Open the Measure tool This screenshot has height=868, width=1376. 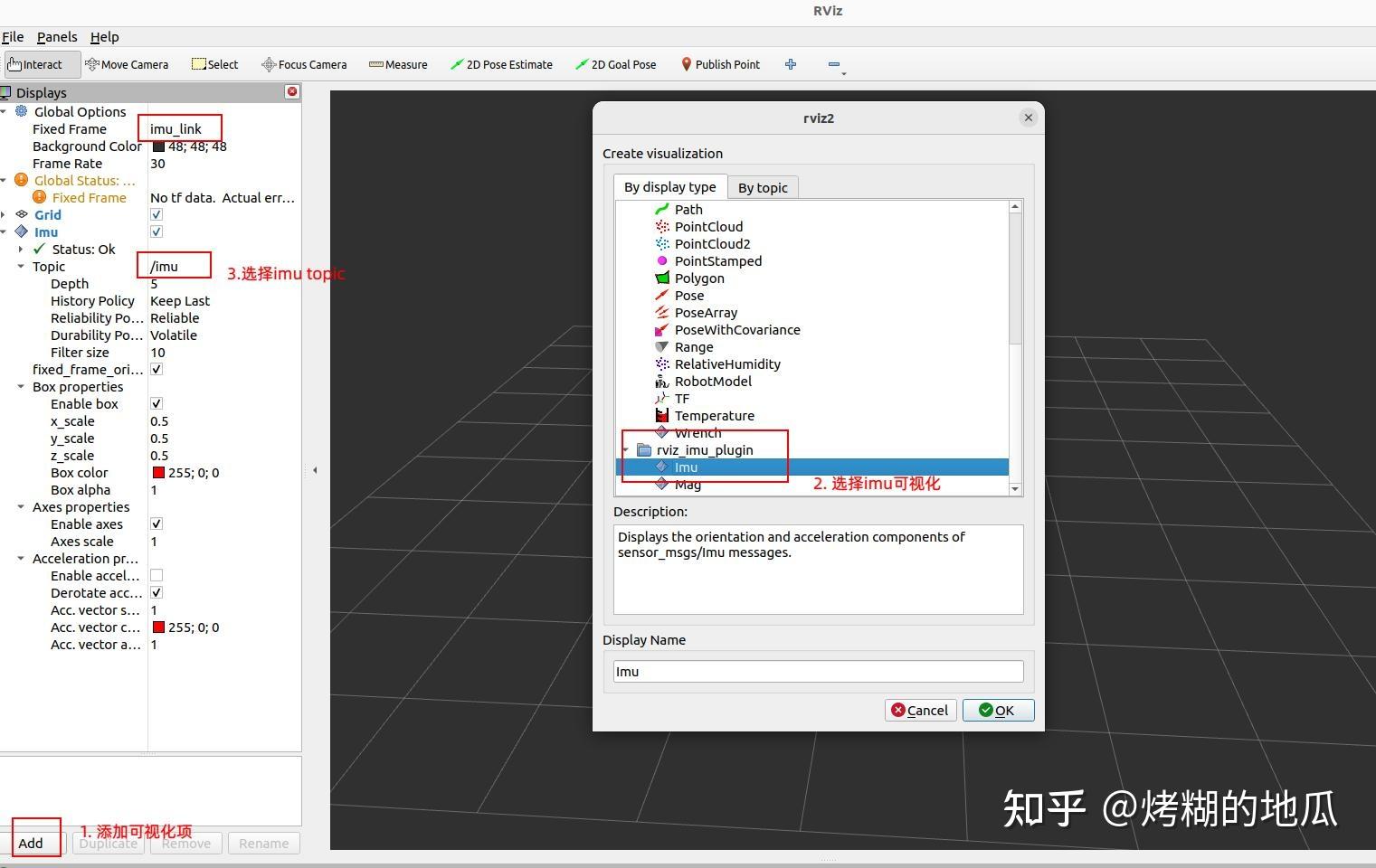[x=398, y=64]
